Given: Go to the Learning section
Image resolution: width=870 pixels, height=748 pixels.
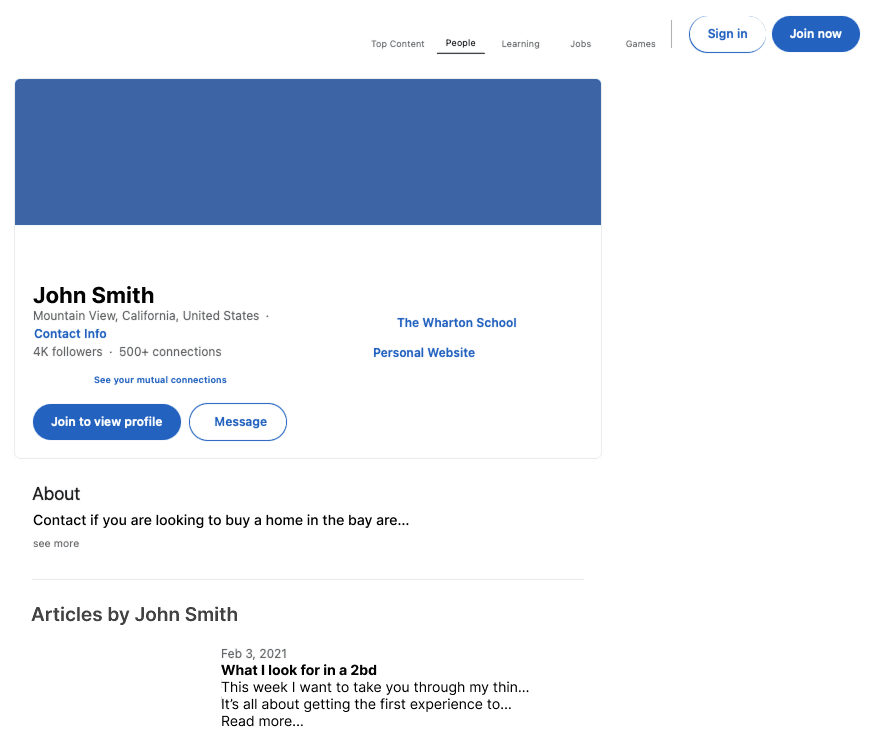Looking at the screenshot, I should pyautogui.click(x=520, y=44).
